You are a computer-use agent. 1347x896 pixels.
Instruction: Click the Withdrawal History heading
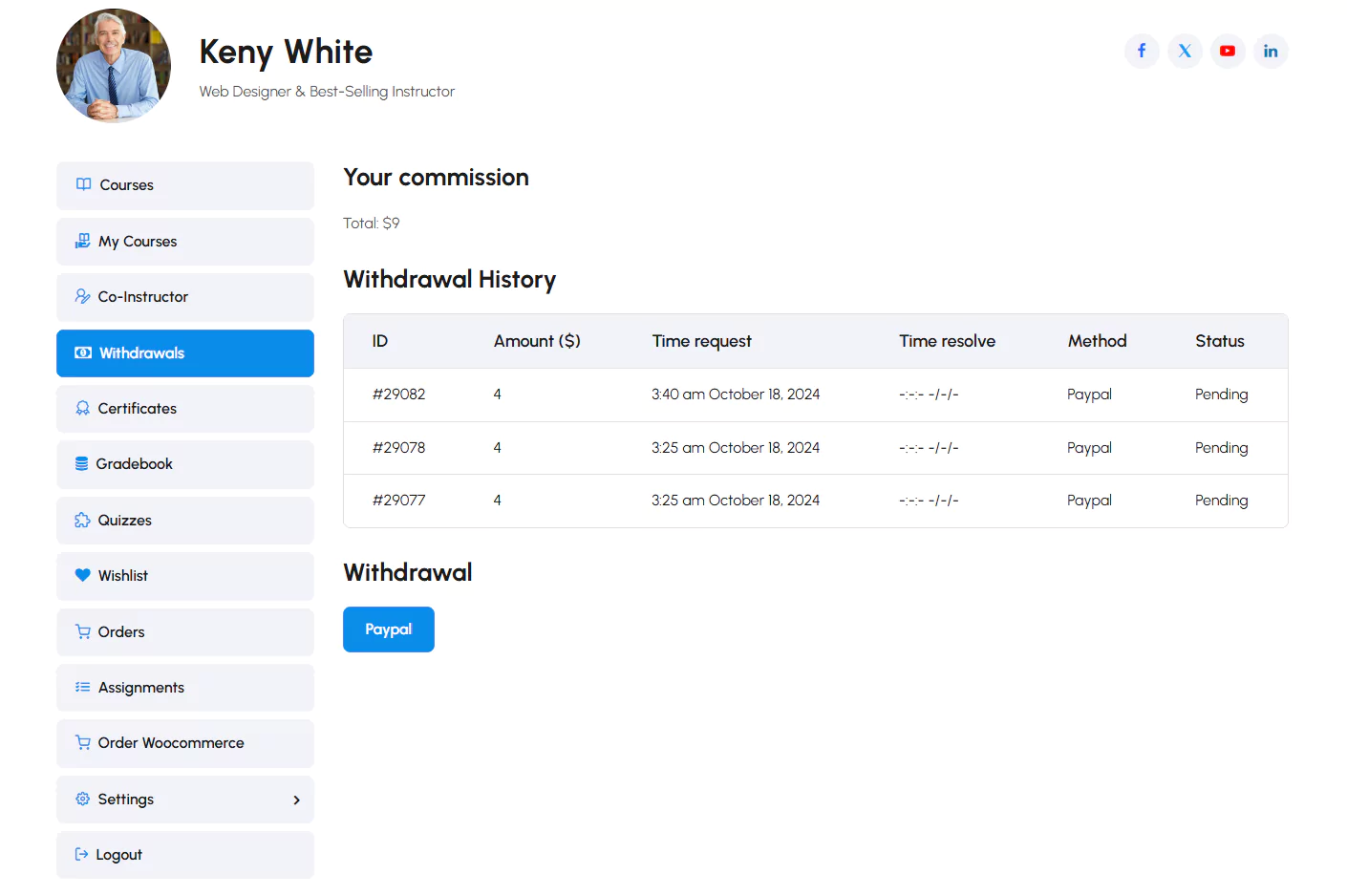coord(449,280)
